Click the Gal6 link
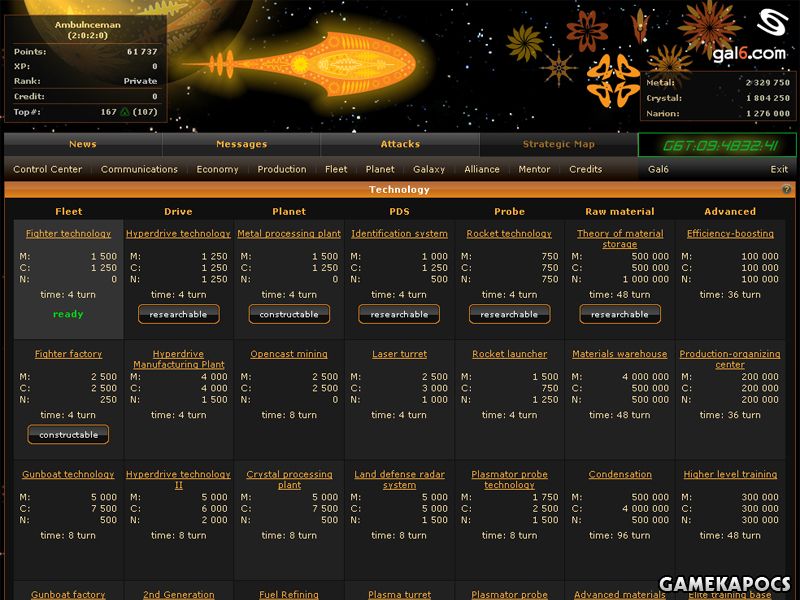Image resolution: width=800 pixels, height=600 pixels. [658, 169]
